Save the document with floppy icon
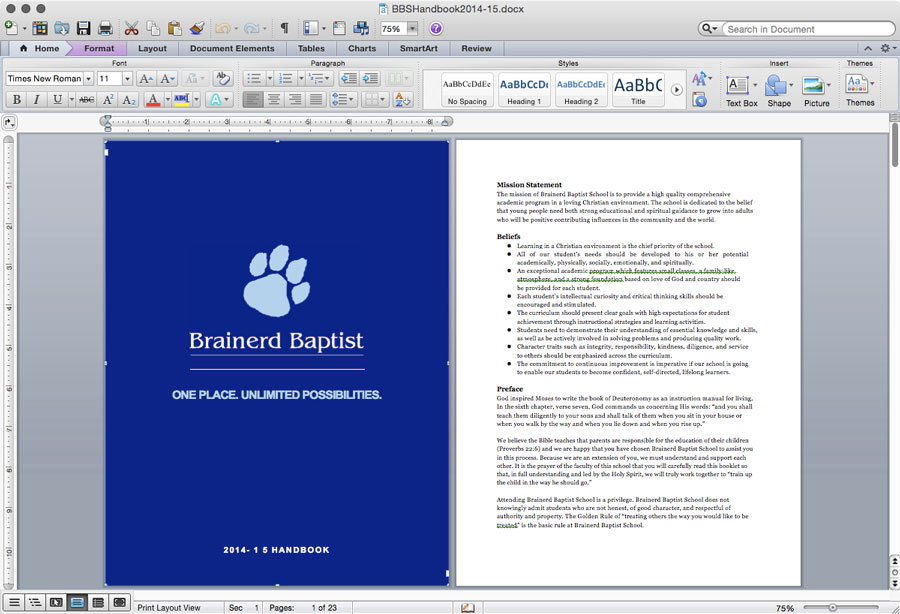The height and width of the screenshot is (614, 900). [84, 28]
